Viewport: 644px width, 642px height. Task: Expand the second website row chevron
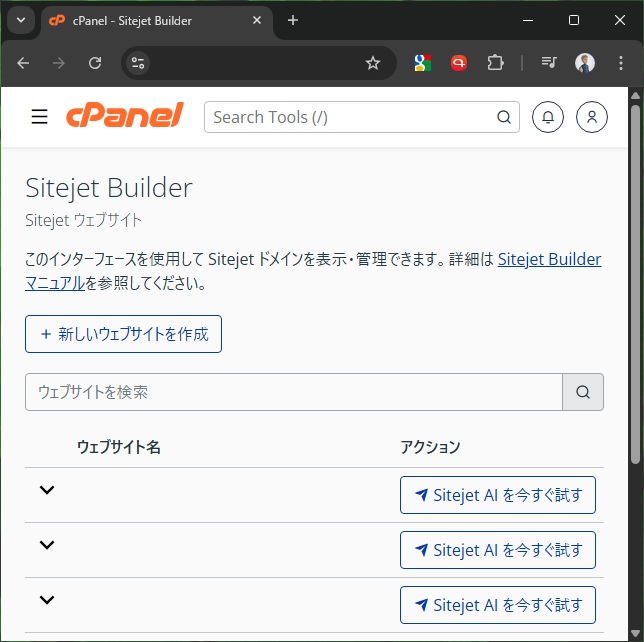pos(46,545)
